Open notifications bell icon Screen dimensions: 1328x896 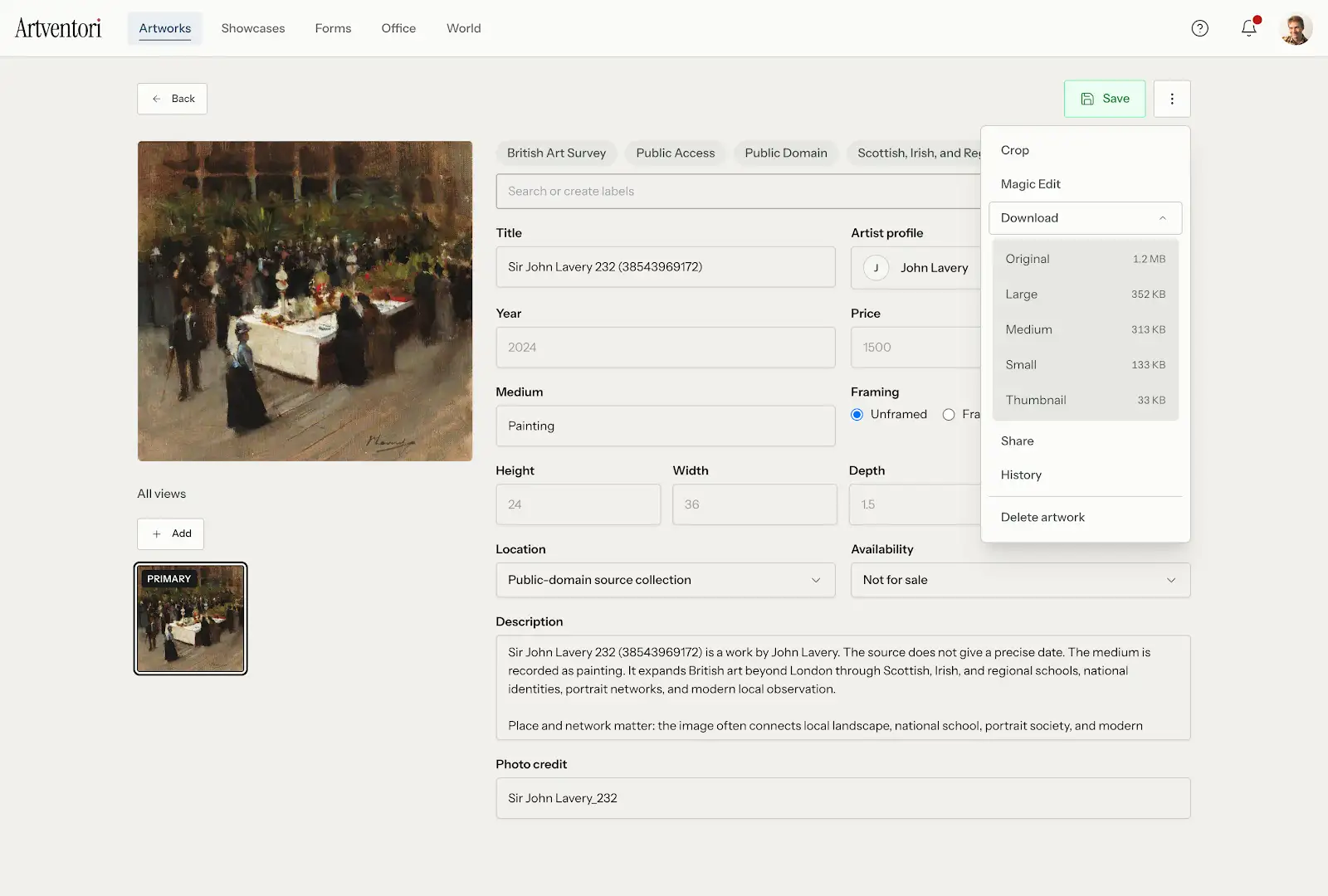coord(1249,28)
